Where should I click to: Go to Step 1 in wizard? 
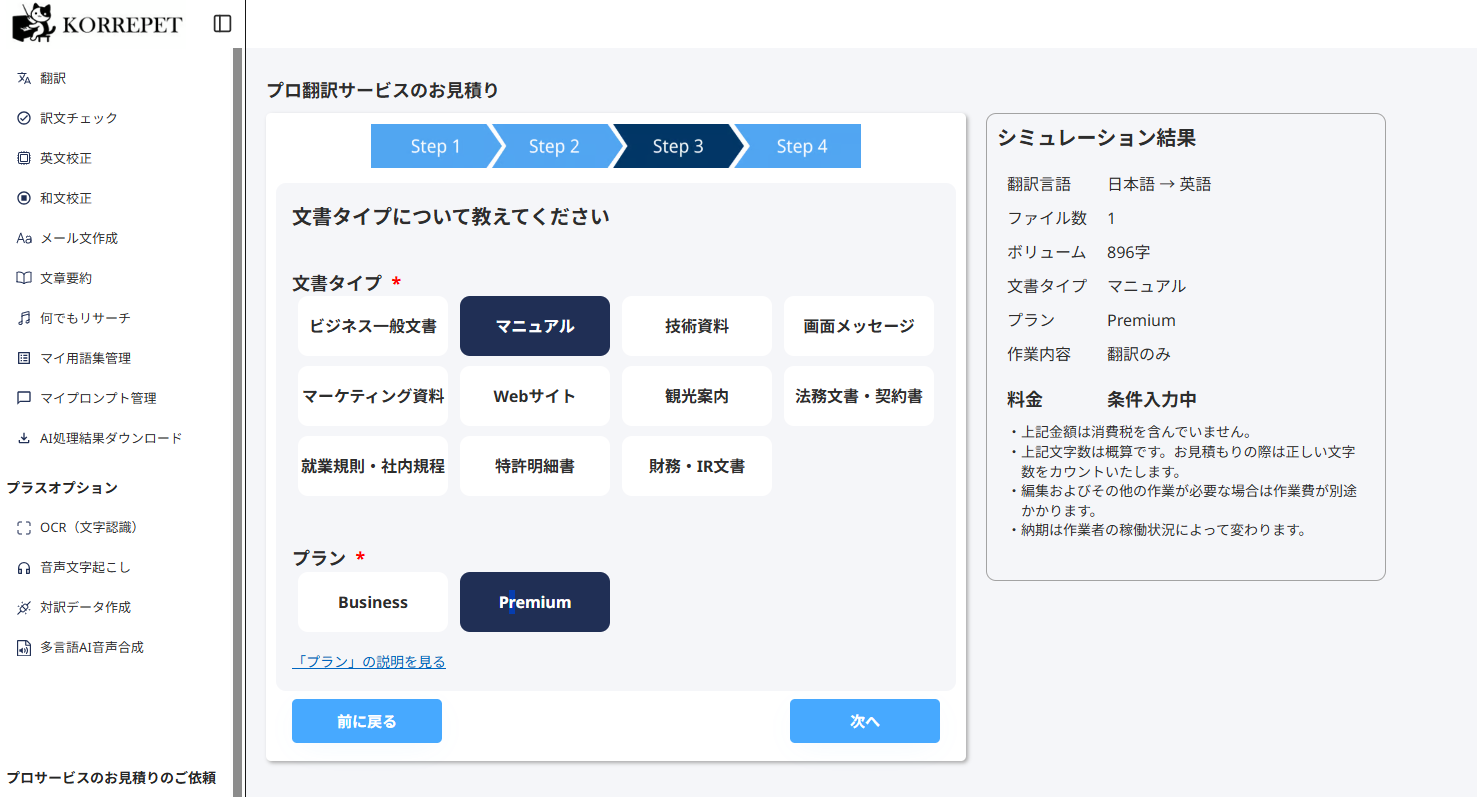435,146
